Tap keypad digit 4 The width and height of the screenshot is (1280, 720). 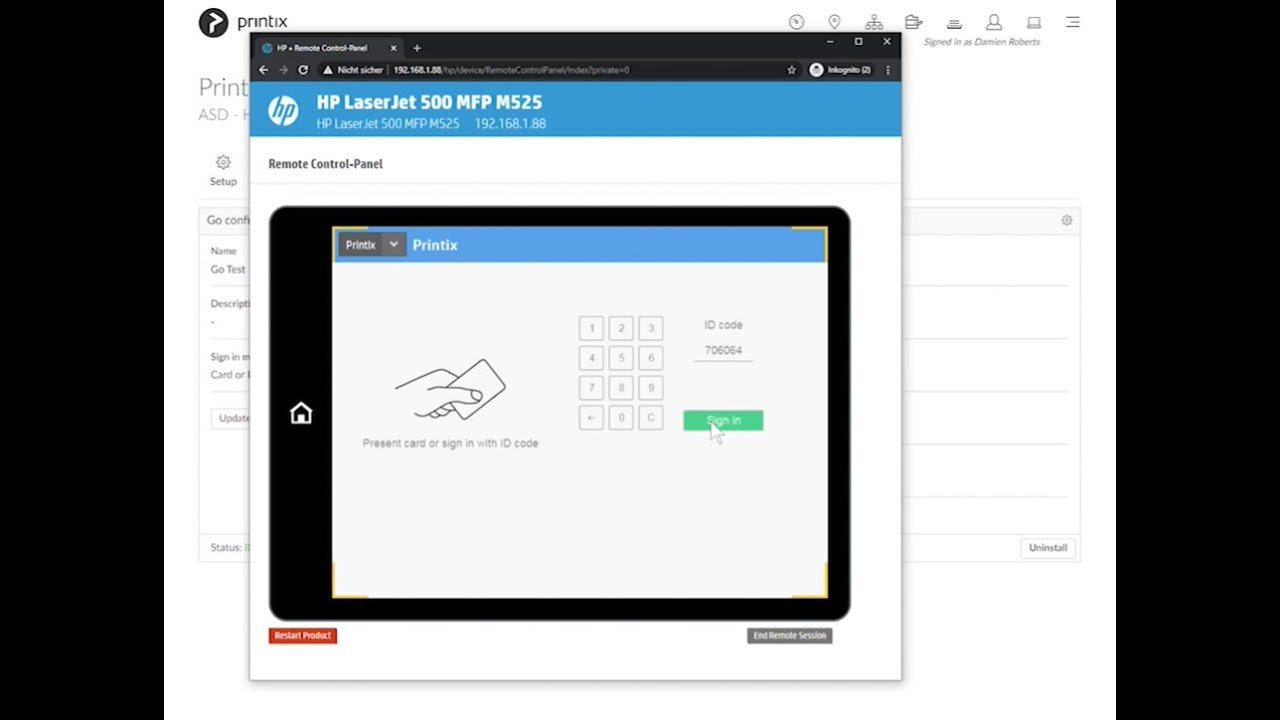pyautogui.click(x=591, y=358)
